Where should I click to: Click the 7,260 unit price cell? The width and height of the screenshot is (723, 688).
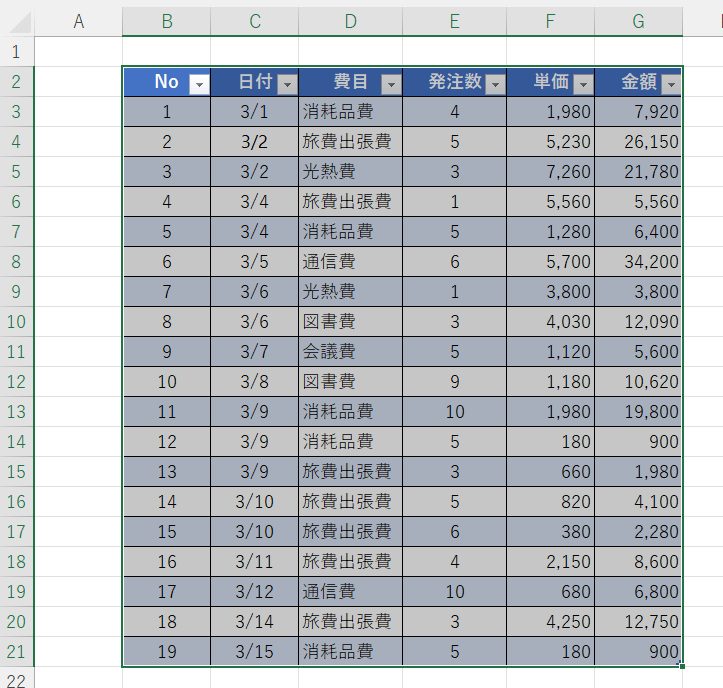click(550, 172)
